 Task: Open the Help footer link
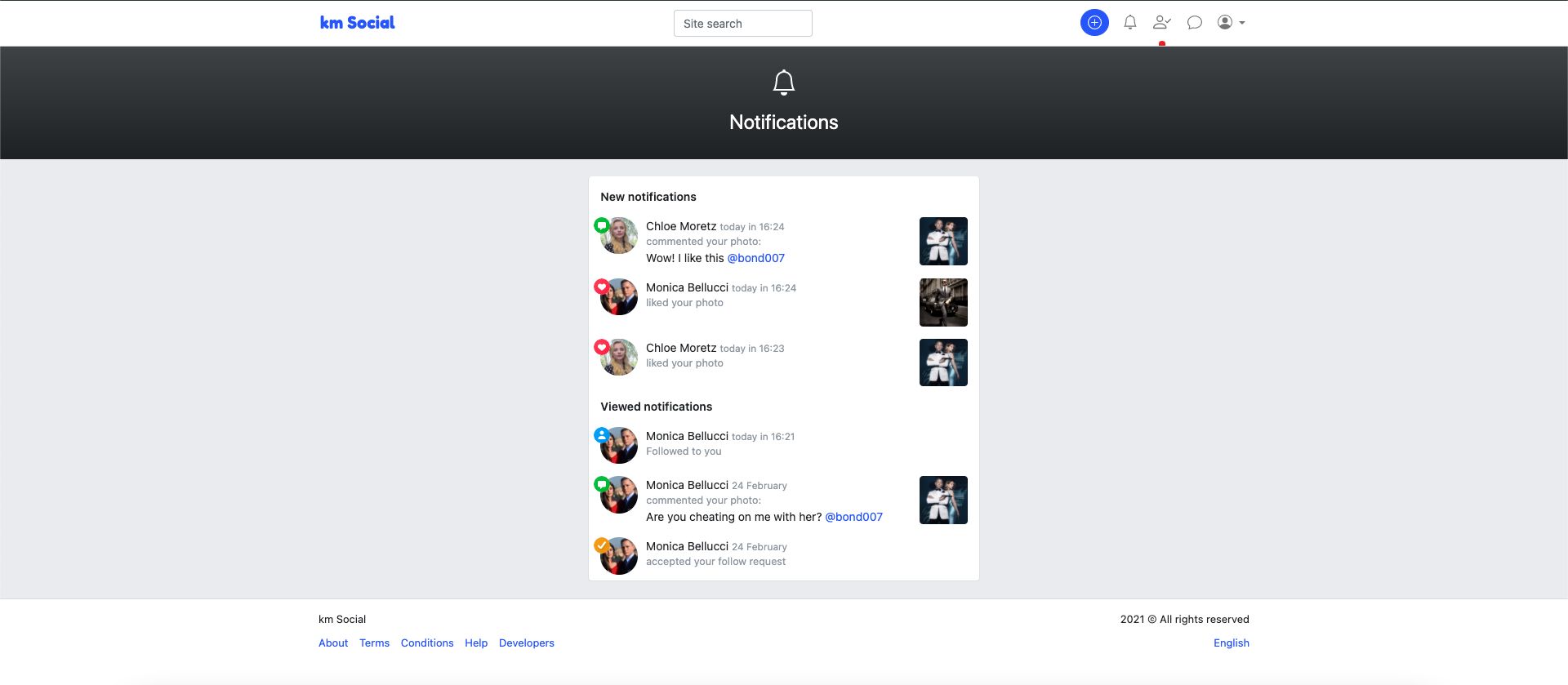476,643
